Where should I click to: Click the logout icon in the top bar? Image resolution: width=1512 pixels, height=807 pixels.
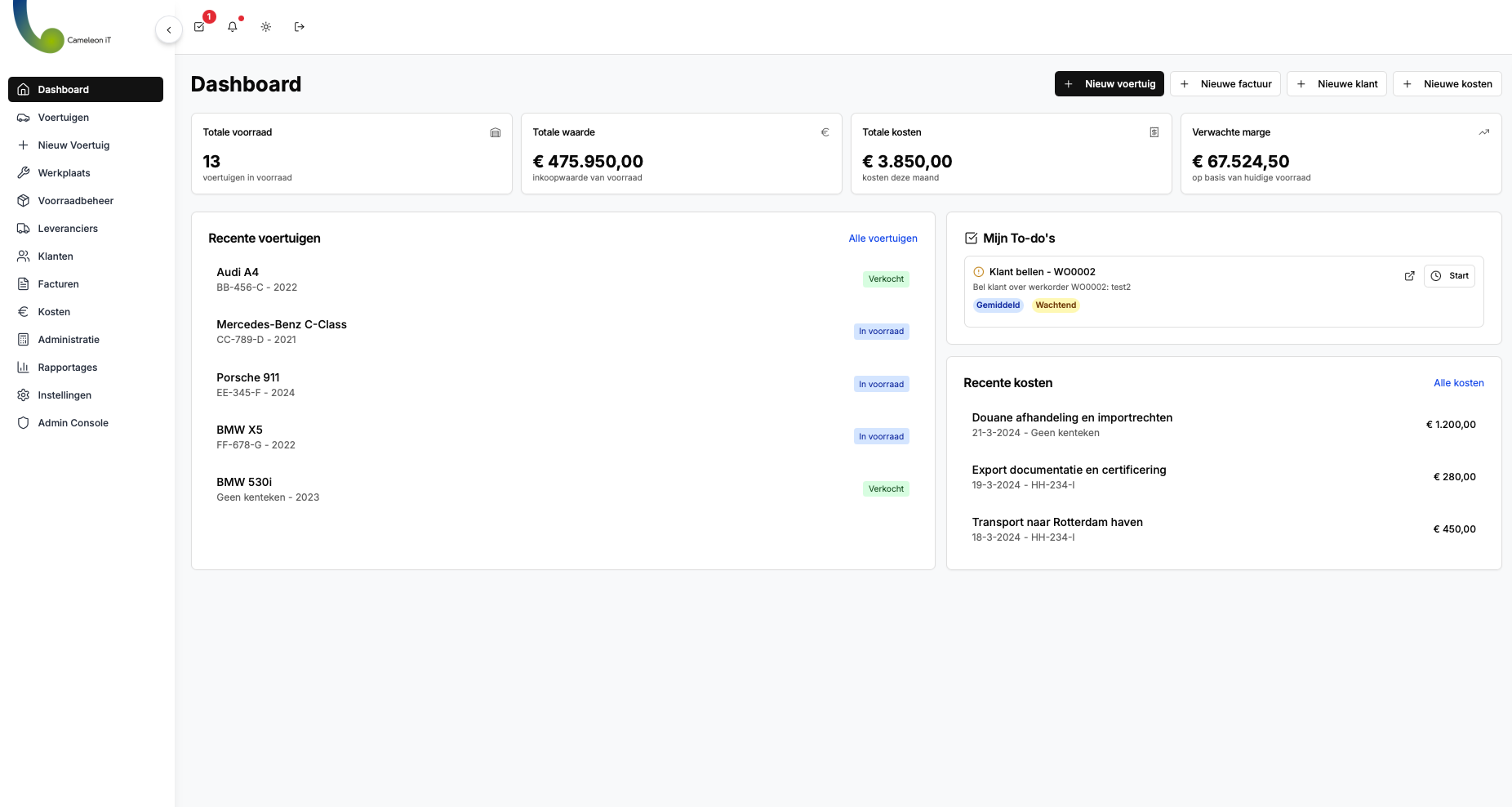click(299, 26)
